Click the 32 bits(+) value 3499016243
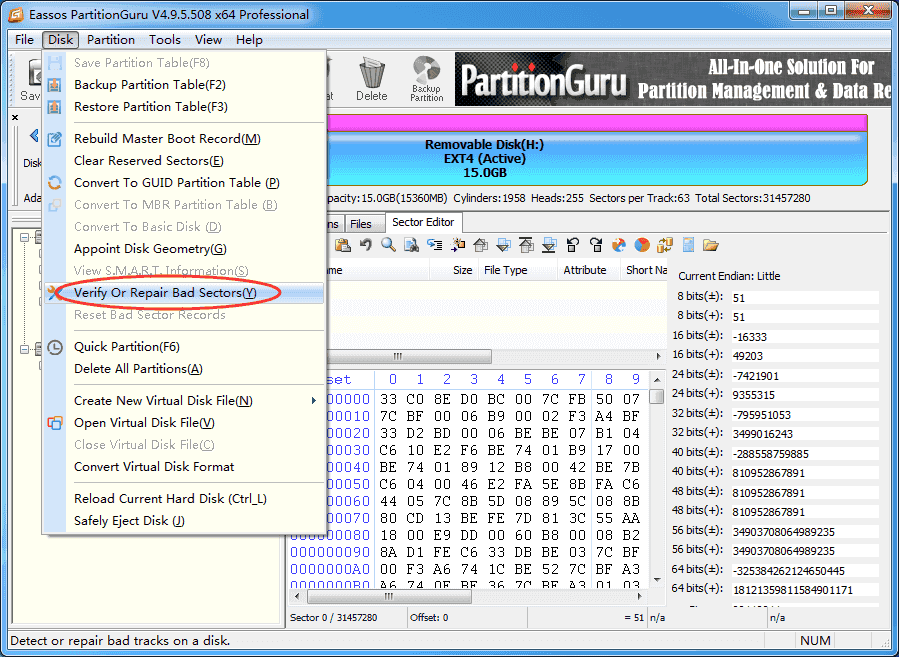This screenshot has height=657, width=899. 805,434
